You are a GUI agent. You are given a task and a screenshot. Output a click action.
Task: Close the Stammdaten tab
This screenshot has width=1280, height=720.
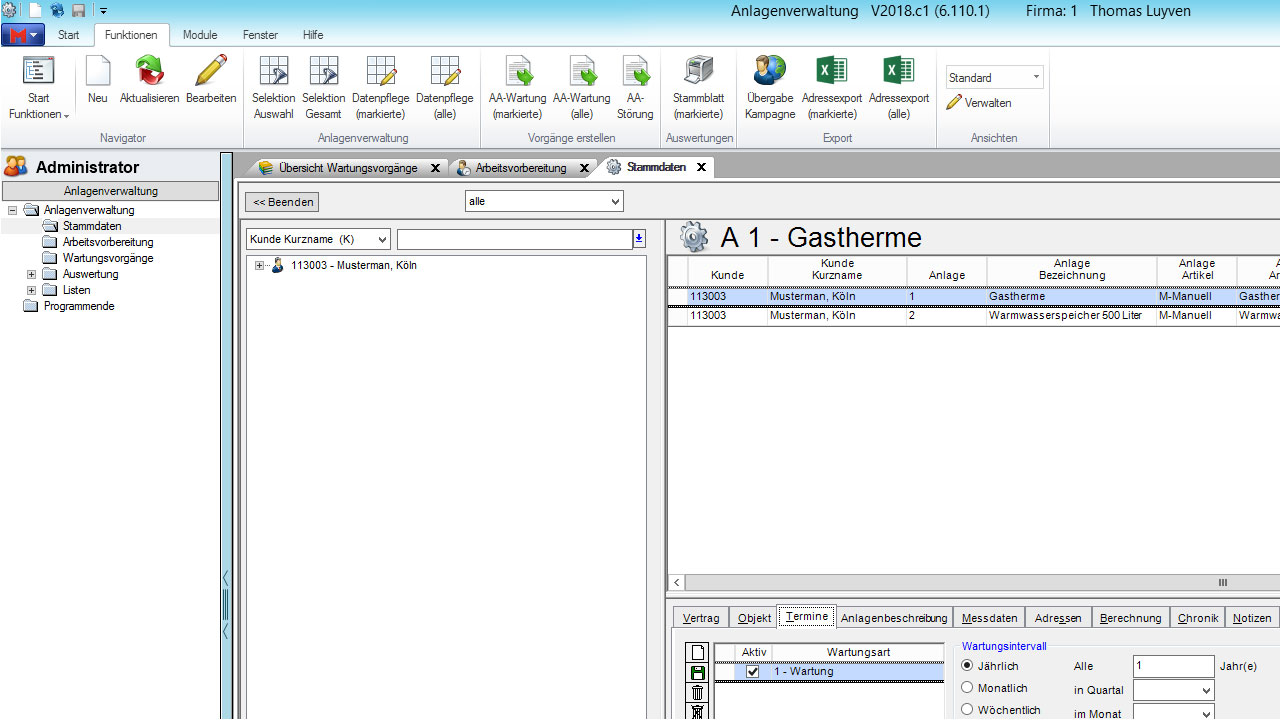pos(701,167)
